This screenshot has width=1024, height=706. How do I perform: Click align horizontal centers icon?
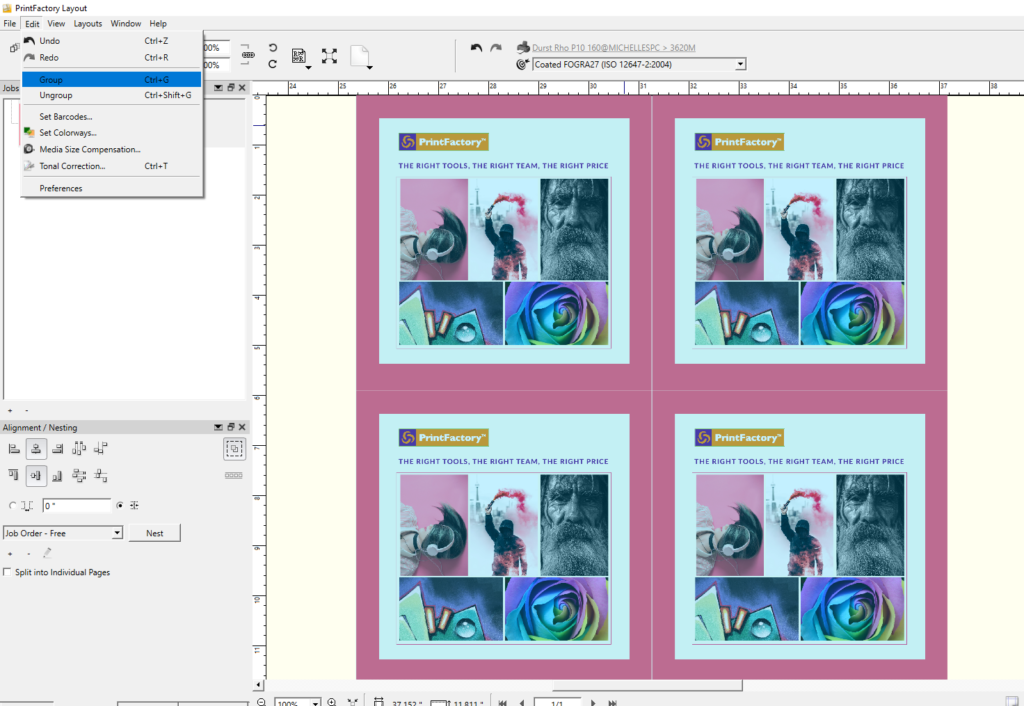click(36, 449)
